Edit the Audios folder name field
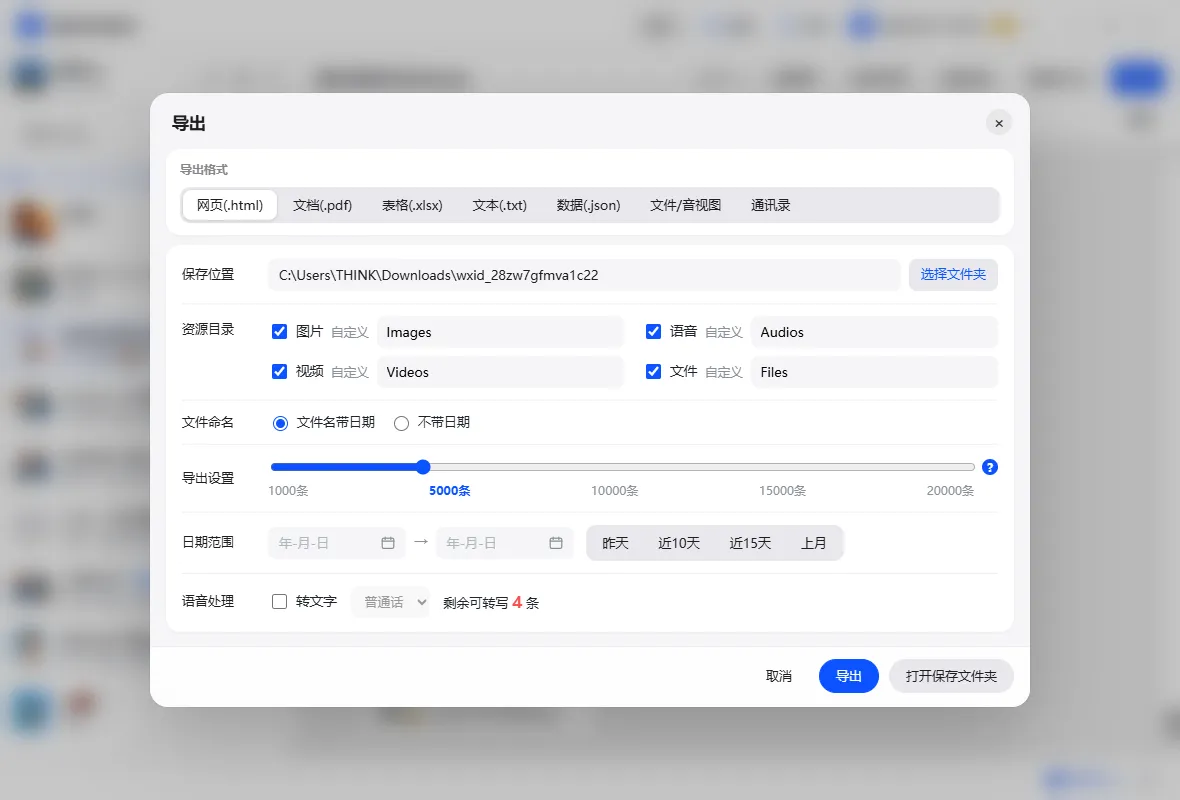The height and width of the screenshot is (800, 1180). click(x=874, y=332)
